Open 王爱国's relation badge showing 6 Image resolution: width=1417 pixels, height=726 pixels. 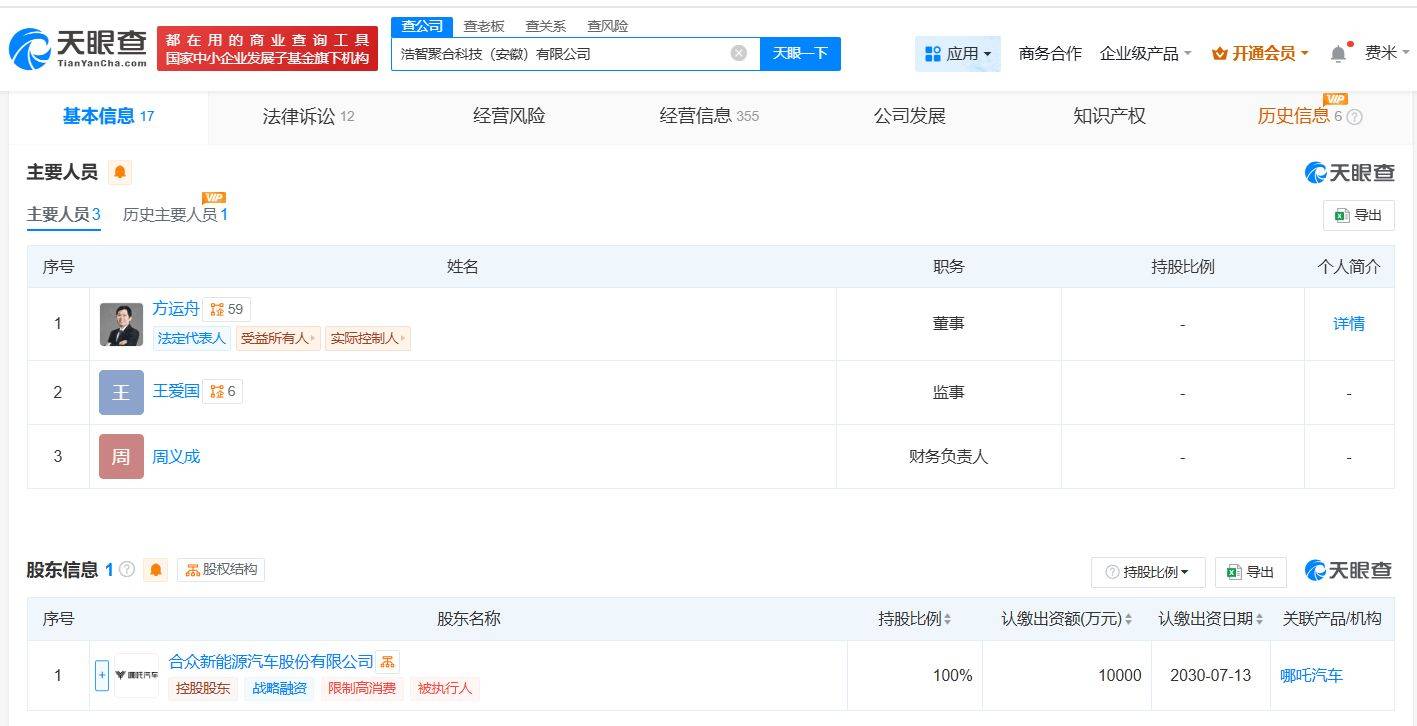click(x=223, y=391)
